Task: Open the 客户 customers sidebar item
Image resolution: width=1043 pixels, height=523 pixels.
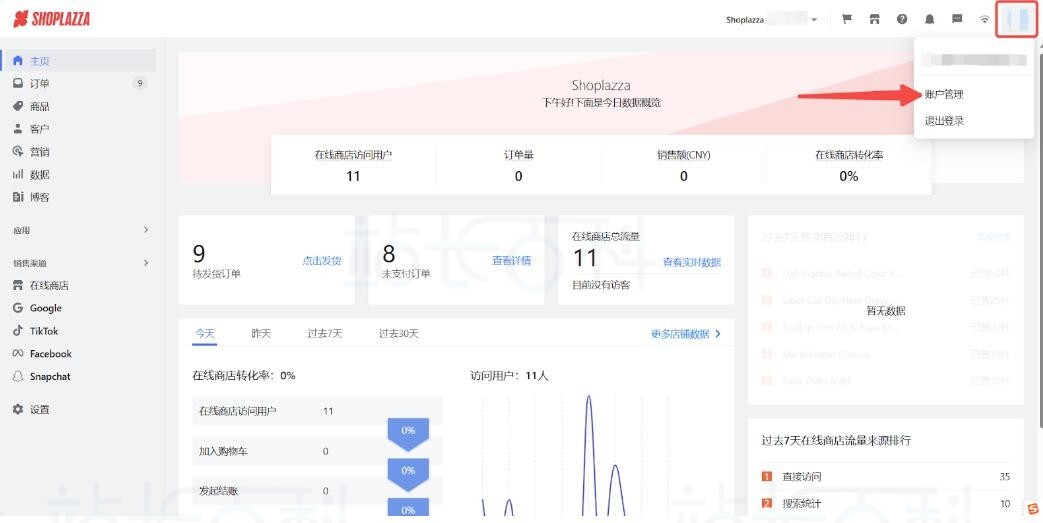Action: [x=78, y=129]
